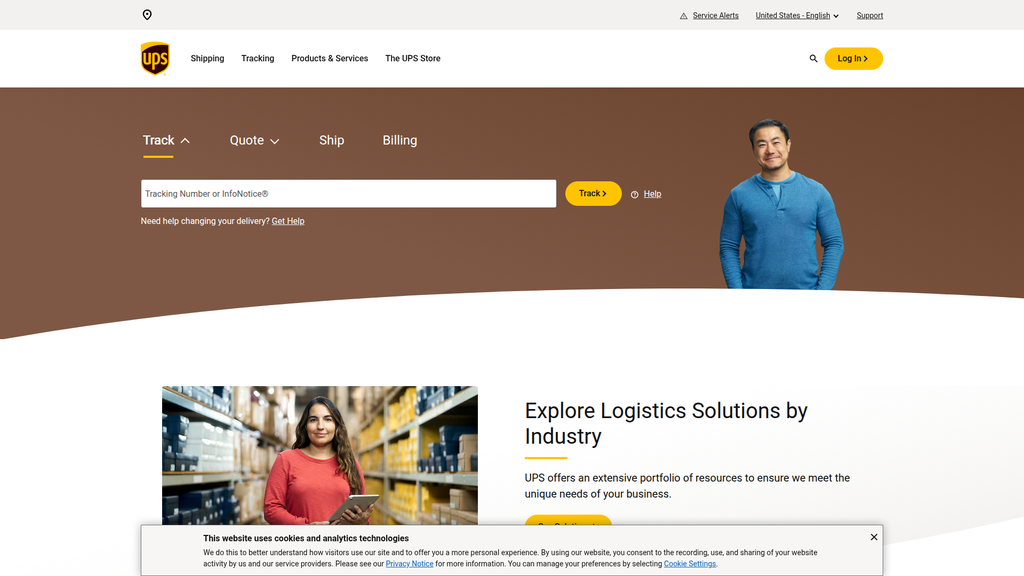The image size is (1024, 576).
Task: Collapse the Track tab chevron
Action: click(185, 140)
